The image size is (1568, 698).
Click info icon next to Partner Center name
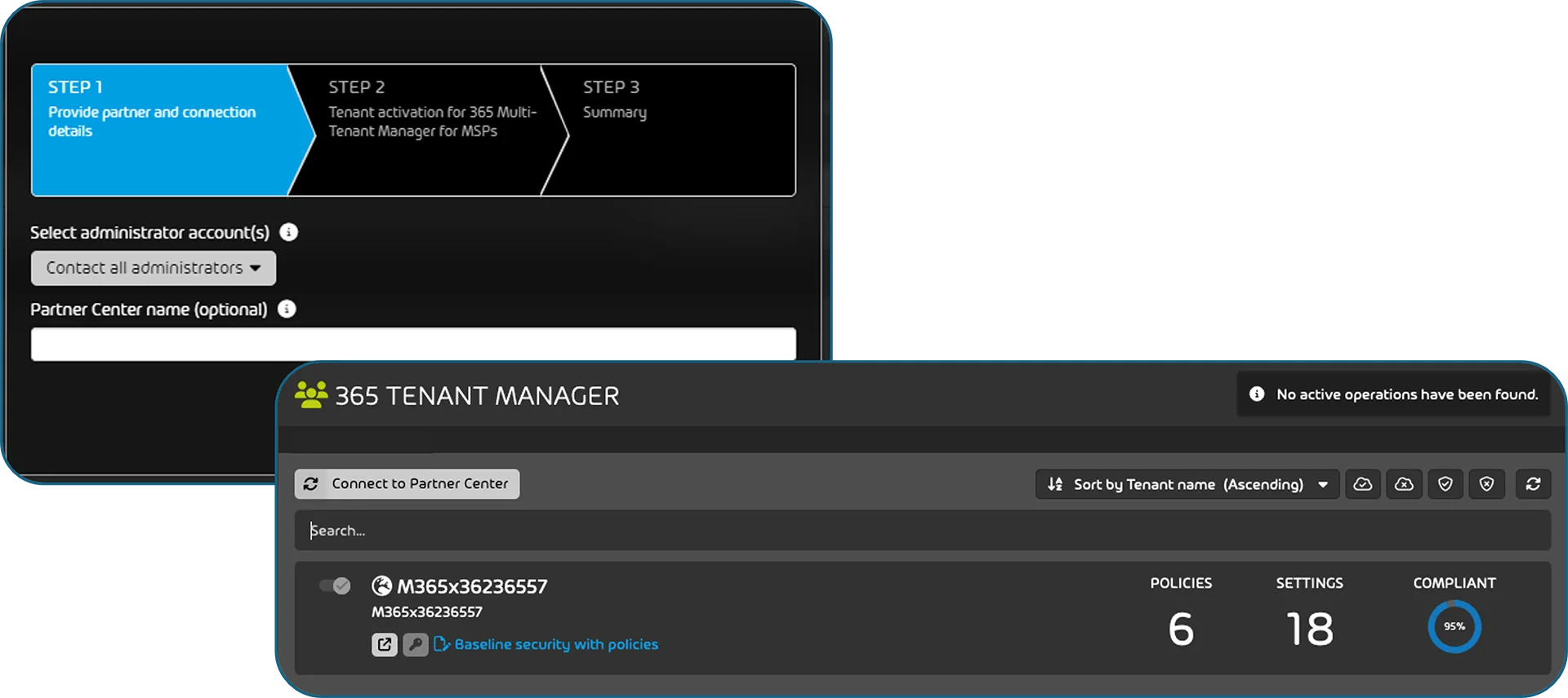[x=287, y=309]
